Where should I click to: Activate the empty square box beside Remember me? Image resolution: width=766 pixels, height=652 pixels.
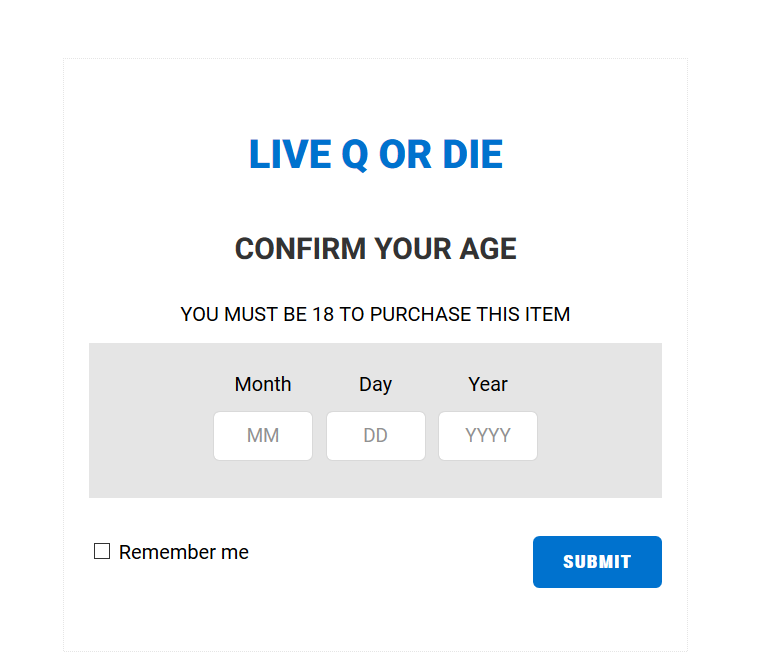point(102,551)
